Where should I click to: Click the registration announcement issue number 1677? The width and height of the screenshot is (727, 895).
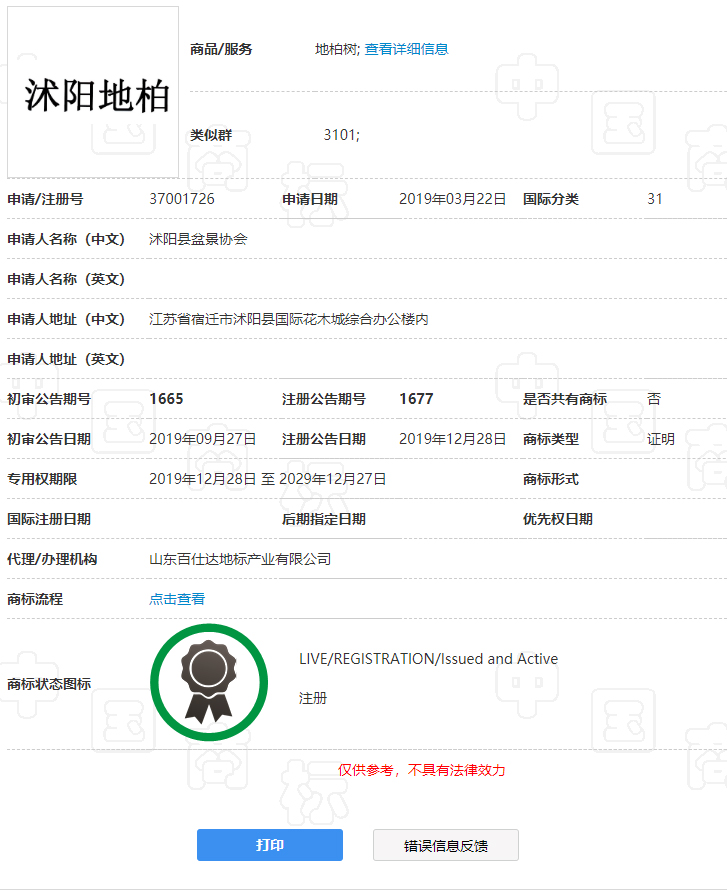coord(416,399)
